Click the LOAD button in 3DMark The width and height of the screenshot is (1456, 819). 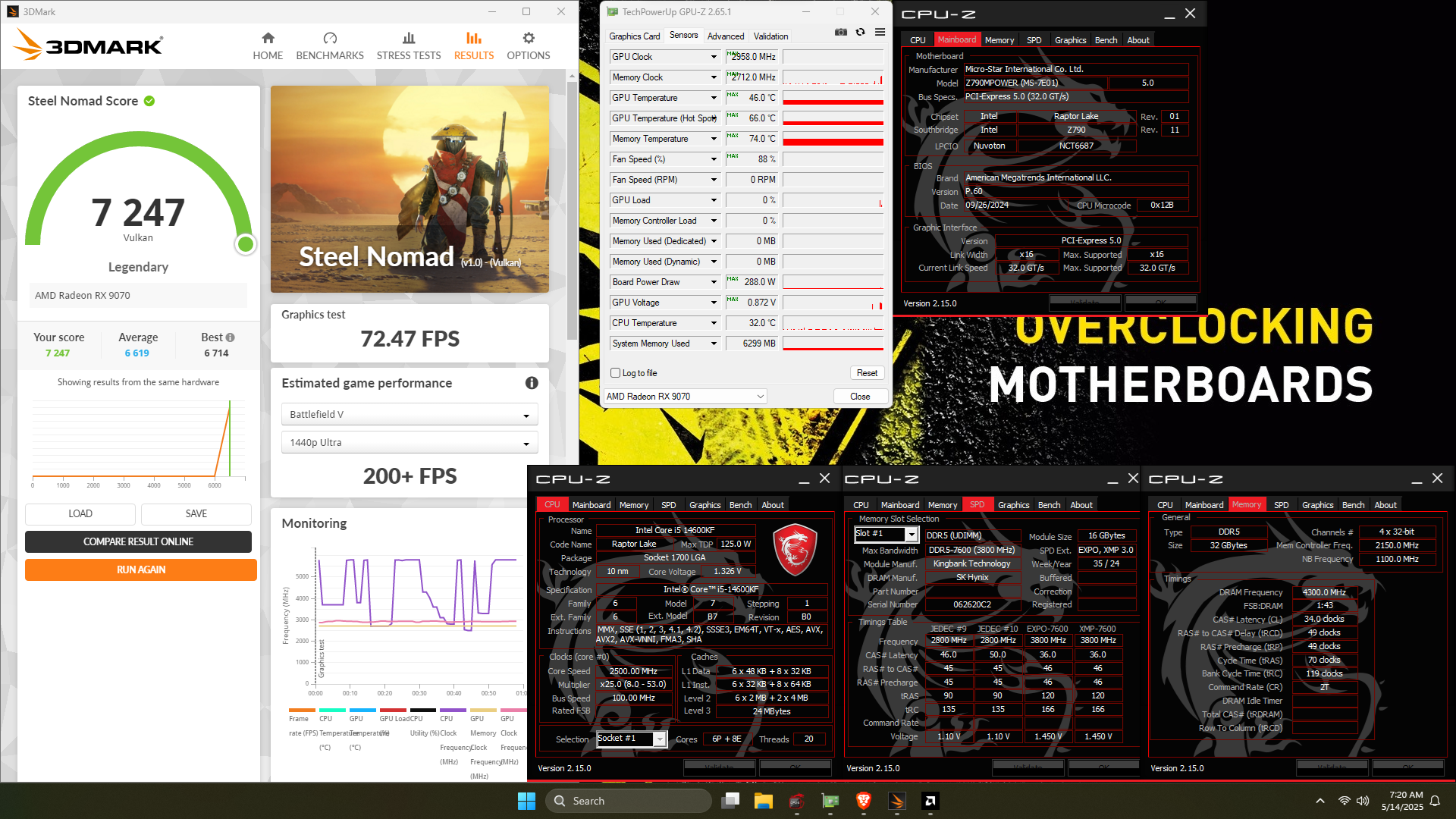80,514
